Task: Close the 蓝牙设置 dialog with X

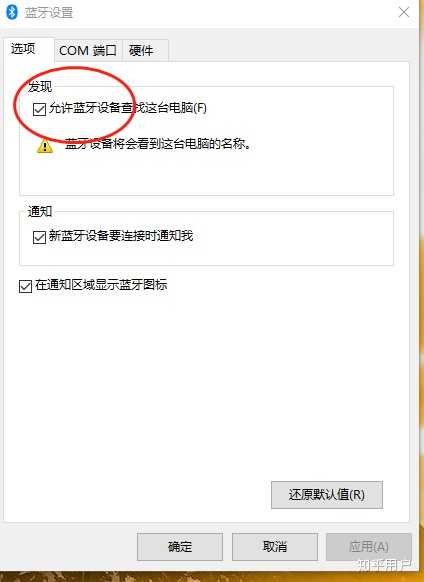Action: (404, 12)
